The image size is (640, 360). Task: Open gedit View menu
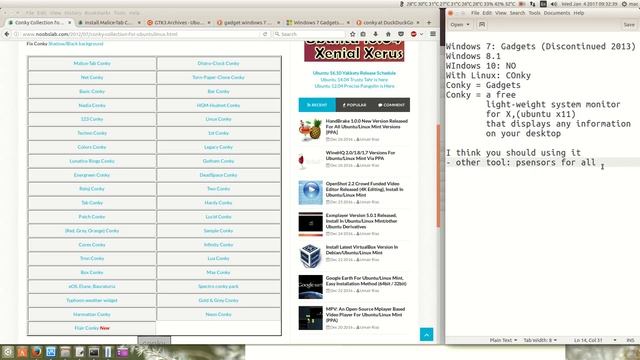501,13
